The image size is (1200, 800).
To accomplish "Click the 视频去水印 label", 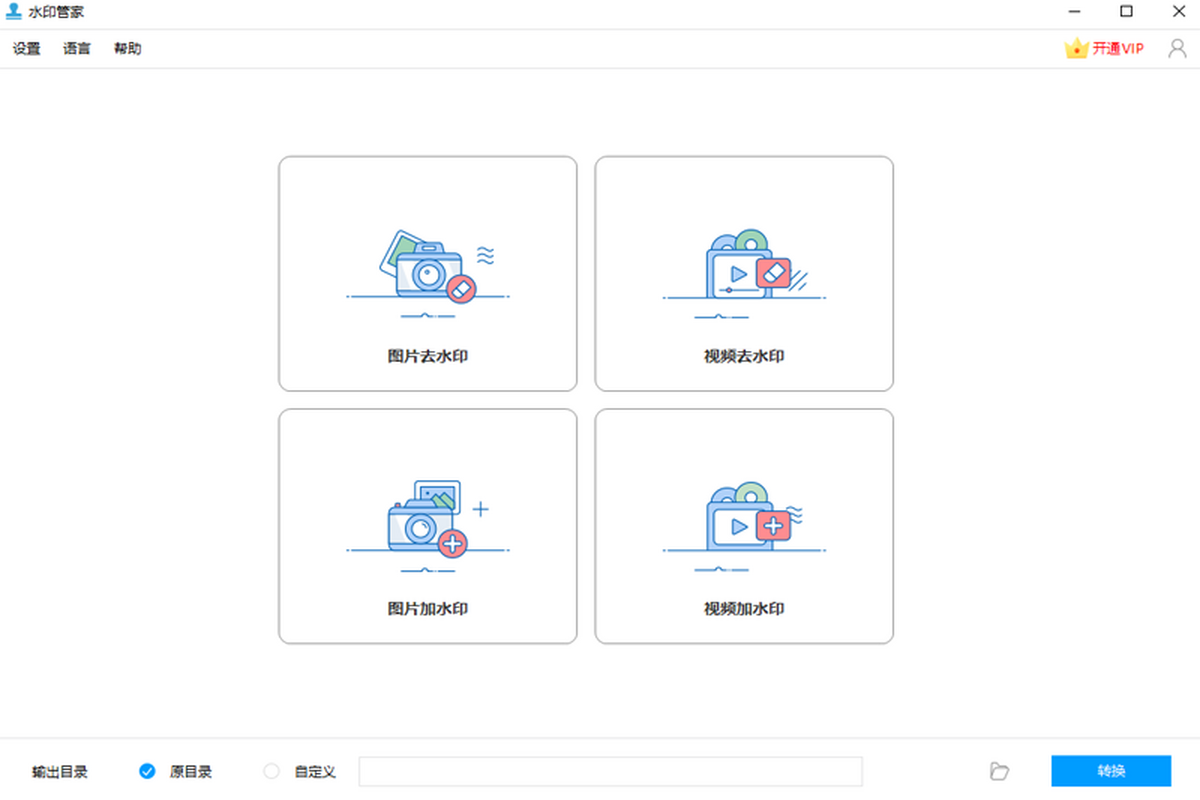I will coord(744,356).
